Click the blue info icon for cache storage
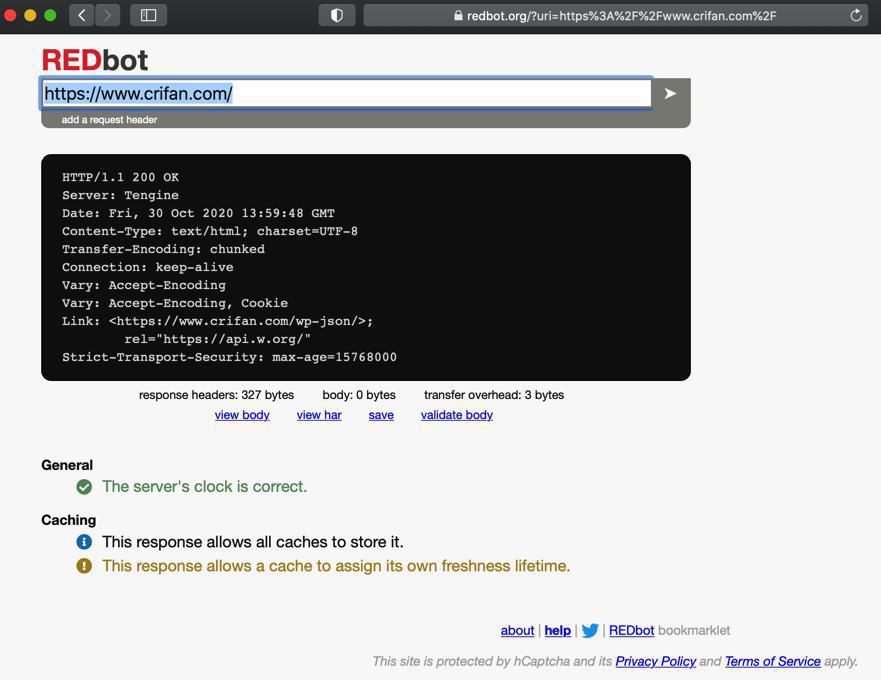Image resolution: width=881 pixels, height=680 pixels. [x=84, y=542]
